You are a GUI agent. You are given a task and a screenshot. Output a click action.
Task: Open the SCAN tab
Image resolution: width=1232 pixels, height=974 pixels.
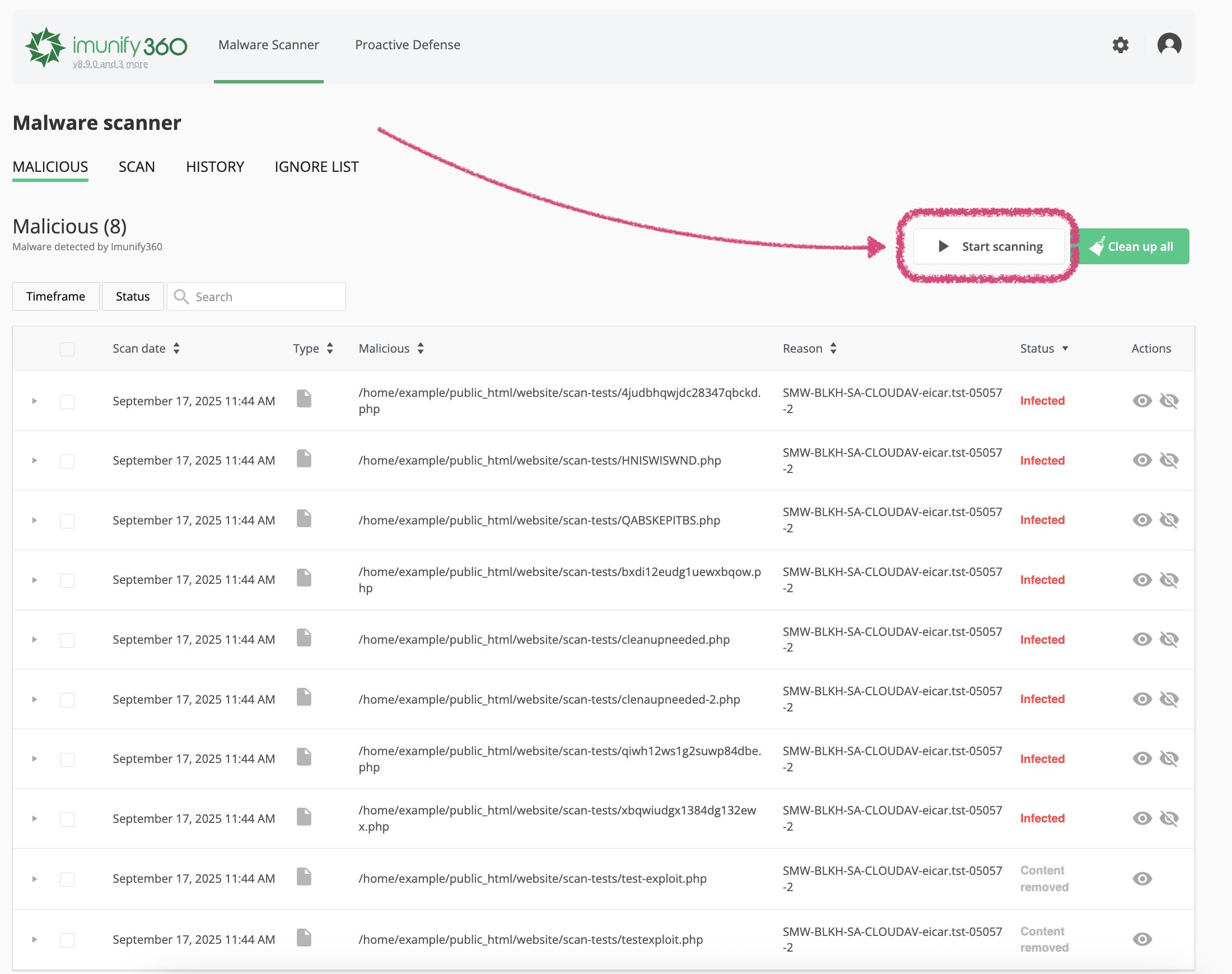[x=137, y=167]
